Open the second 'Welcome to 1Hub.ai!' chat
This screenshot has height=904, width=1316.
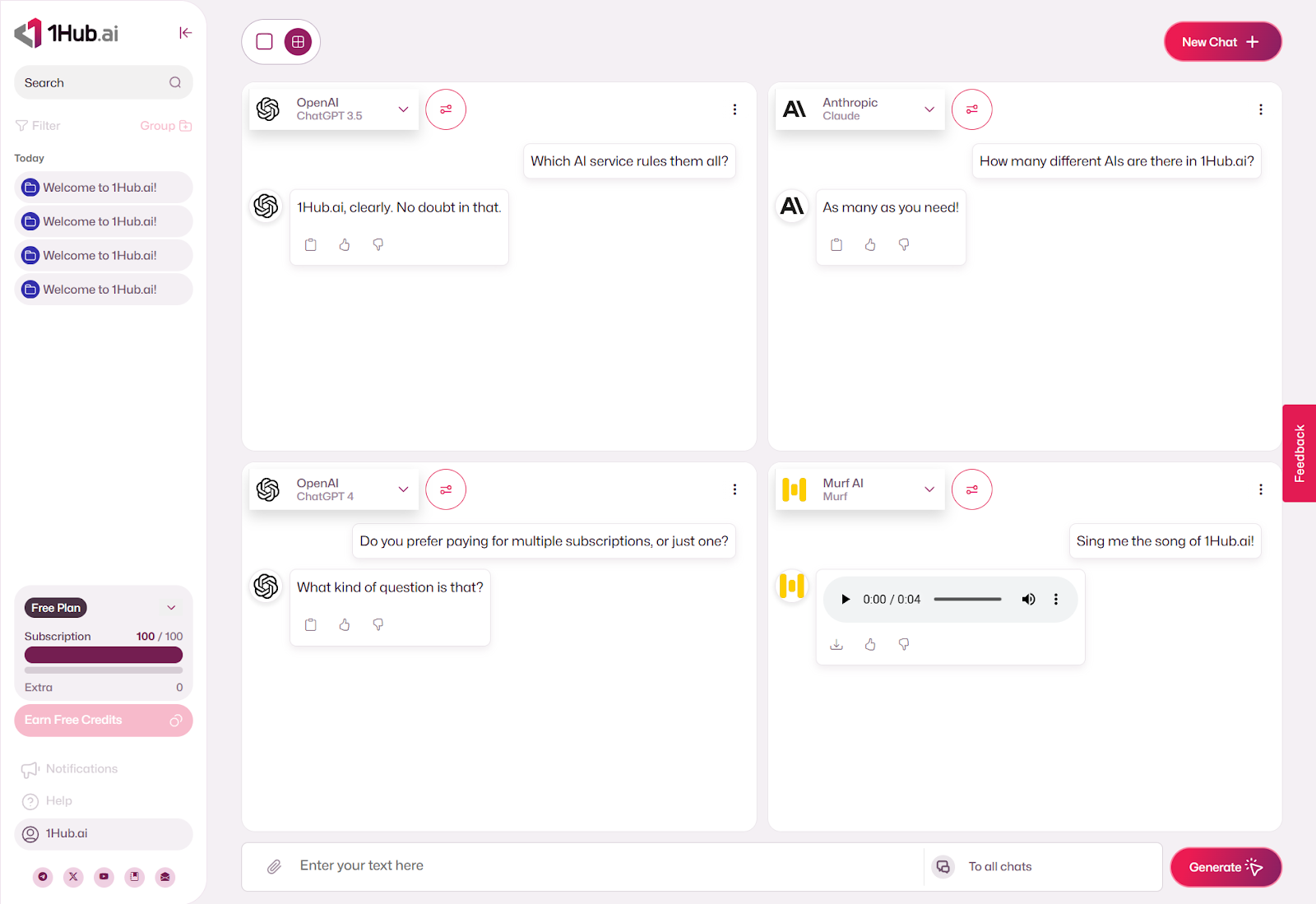point(104,221)
